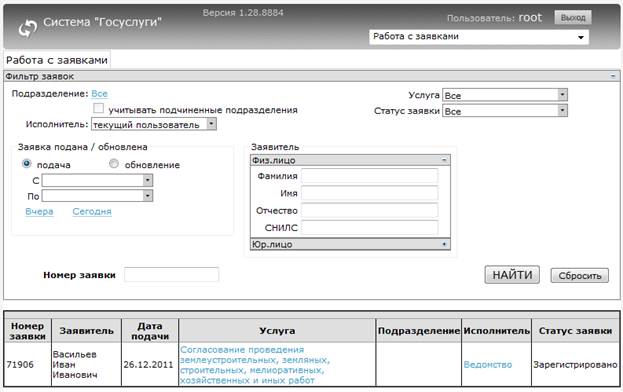The width and height of the screenshot is (623, 392).
Task: Click the Отчество input field
Action: coord(370,210)
